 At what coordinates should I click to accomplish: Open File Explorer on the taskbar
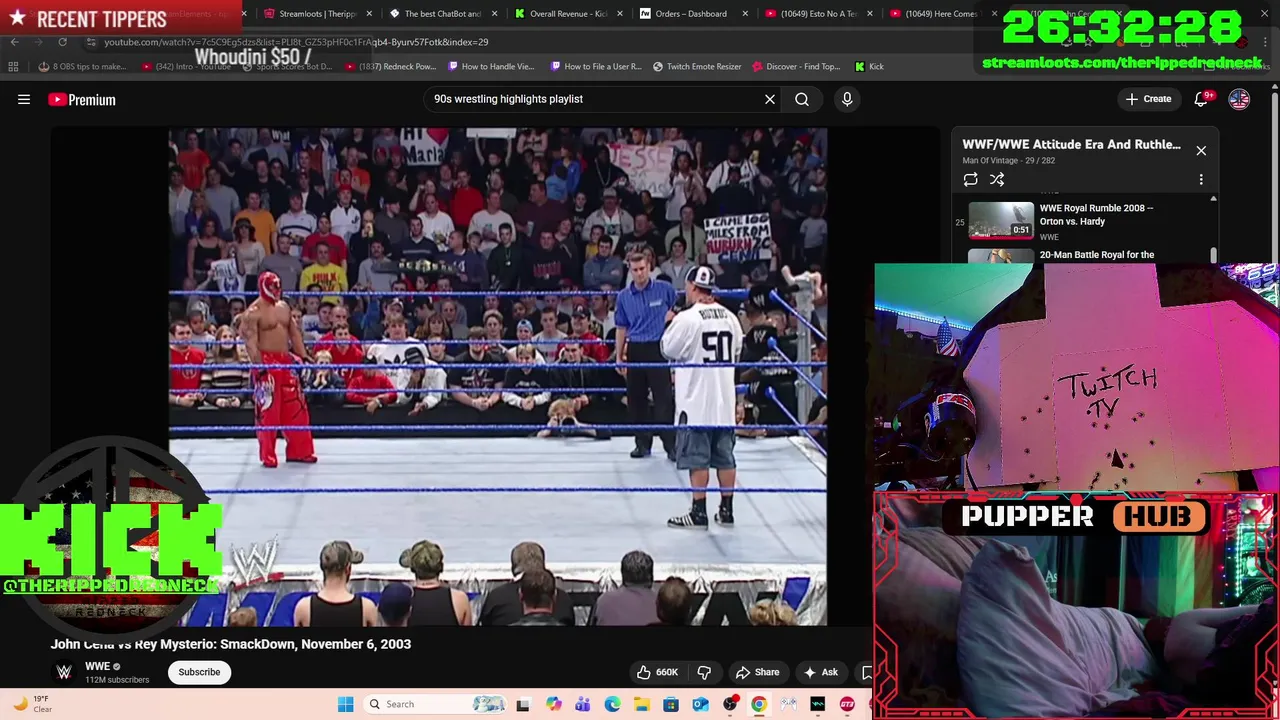(x=641, y=704)
